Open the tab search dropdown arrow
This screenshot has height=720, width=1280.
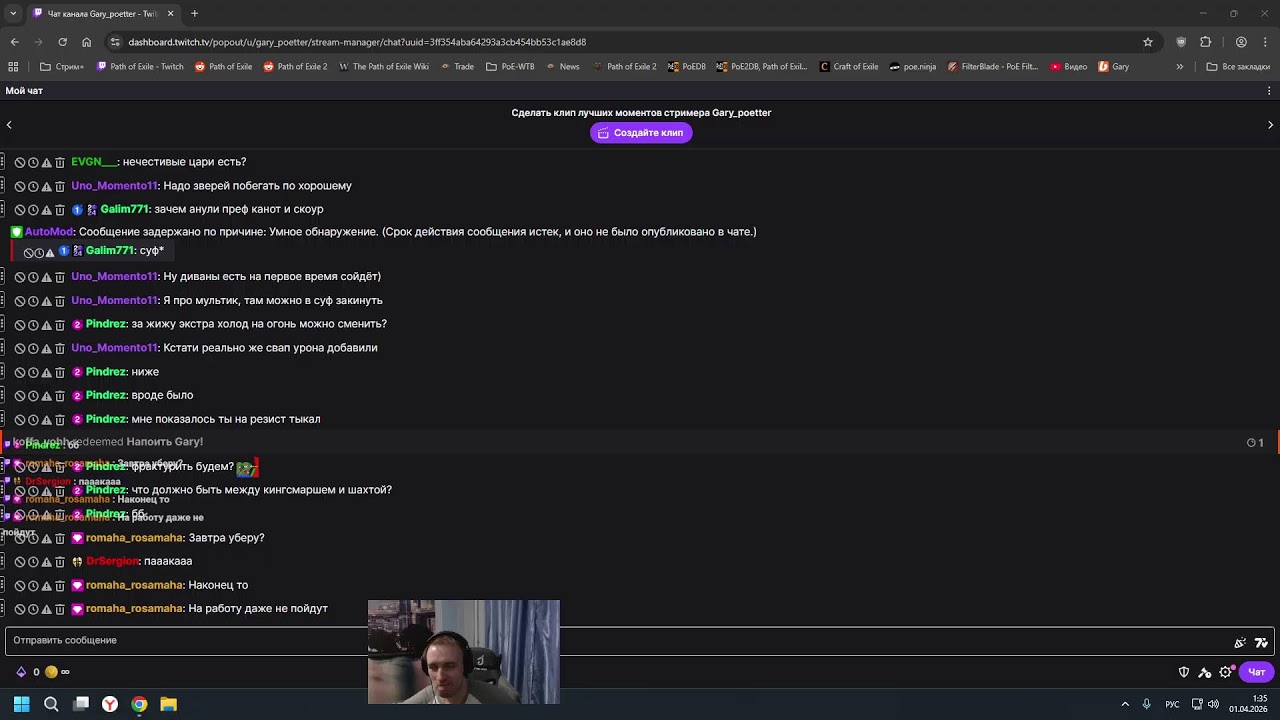tap(13, 13)
